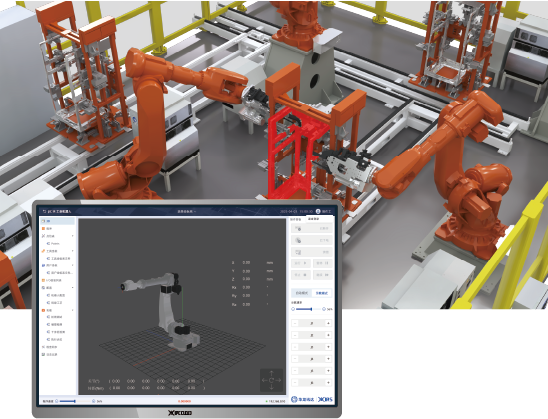Click the orange grid icon beside I/O
This screenshot has height=419, width=548.
coord(43,280)
